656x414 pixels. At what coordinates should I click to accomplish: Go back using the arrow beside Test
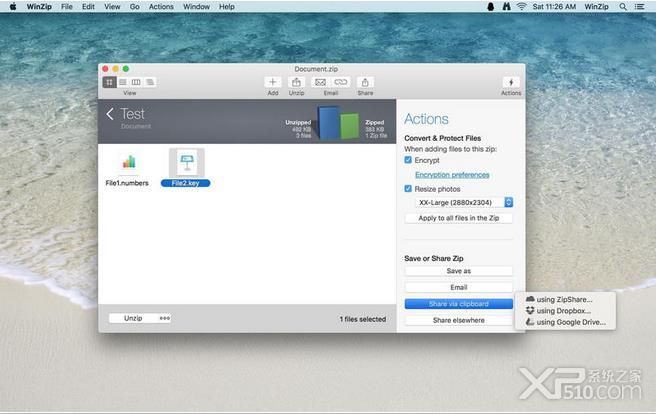110,114
